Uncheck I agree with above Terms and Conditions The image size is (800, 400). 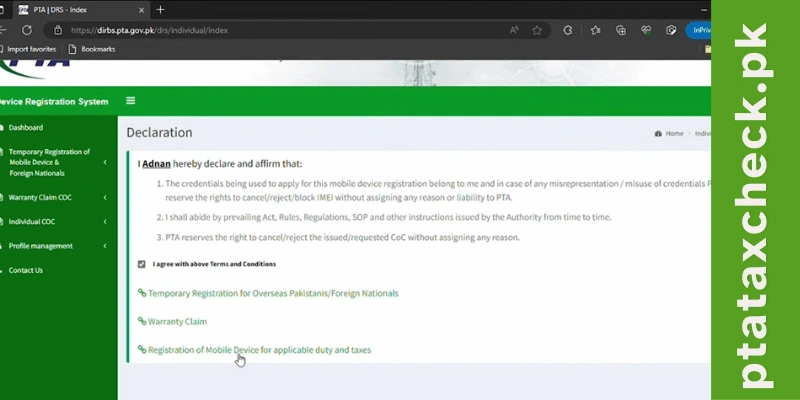tap(141, 264)
